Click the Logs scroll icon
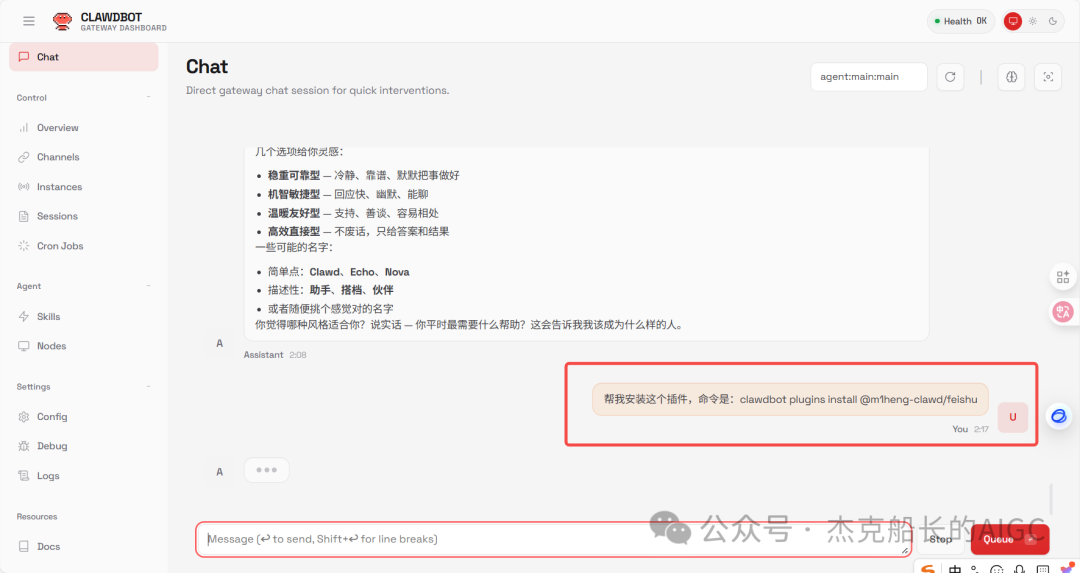Image resolution: width=1080 pixels, height=573 pixels. [x=23, y=475]
